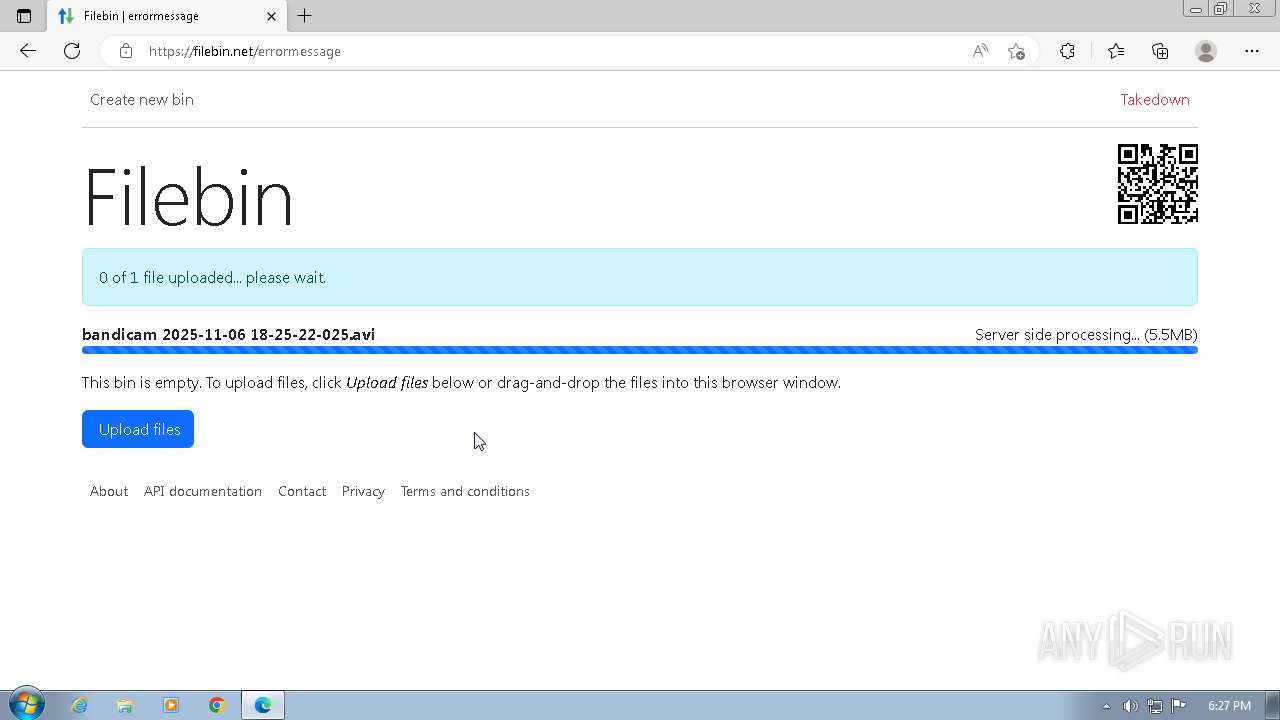This screenshot has width=1280, height=720.
Task: Open Action Center flag icon
Action: 1178,706
